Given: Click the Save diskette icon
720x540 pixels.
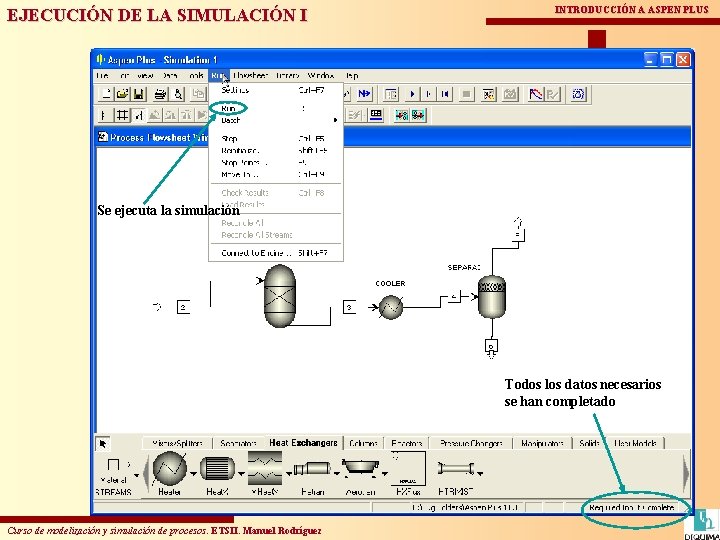Looking at the screenshot, I should click(138, 94).
